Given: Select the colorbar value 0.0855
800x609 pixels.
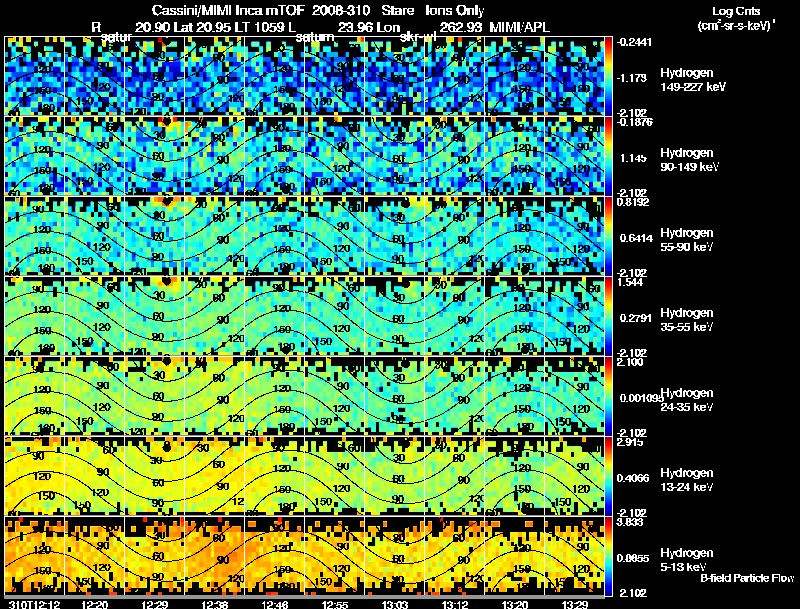Looking at the screenshot, I should pyautogui.click(x=634, y=559).
